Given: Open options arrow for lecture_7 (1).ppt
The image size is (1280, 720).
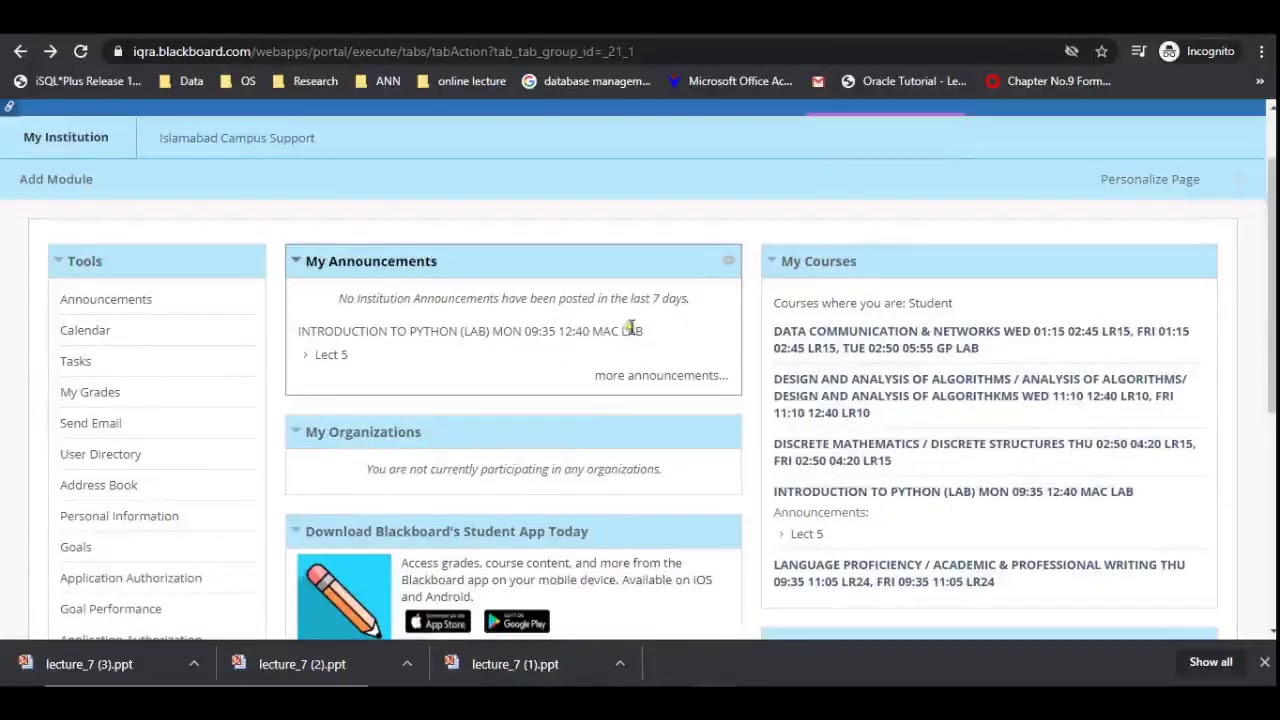Looking at the screenshot, I should pos(620,664).
